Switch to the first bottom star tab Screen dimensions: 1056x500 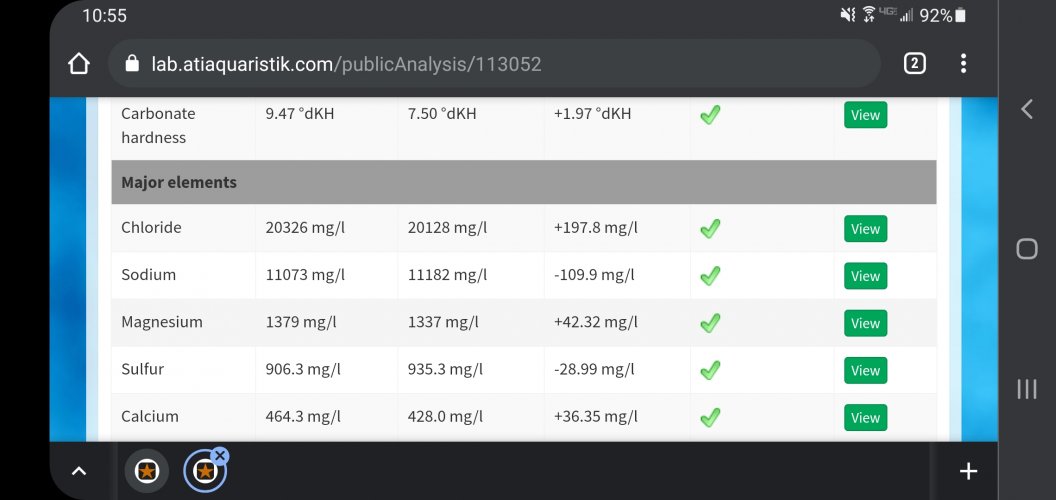(x=146, y=471)
